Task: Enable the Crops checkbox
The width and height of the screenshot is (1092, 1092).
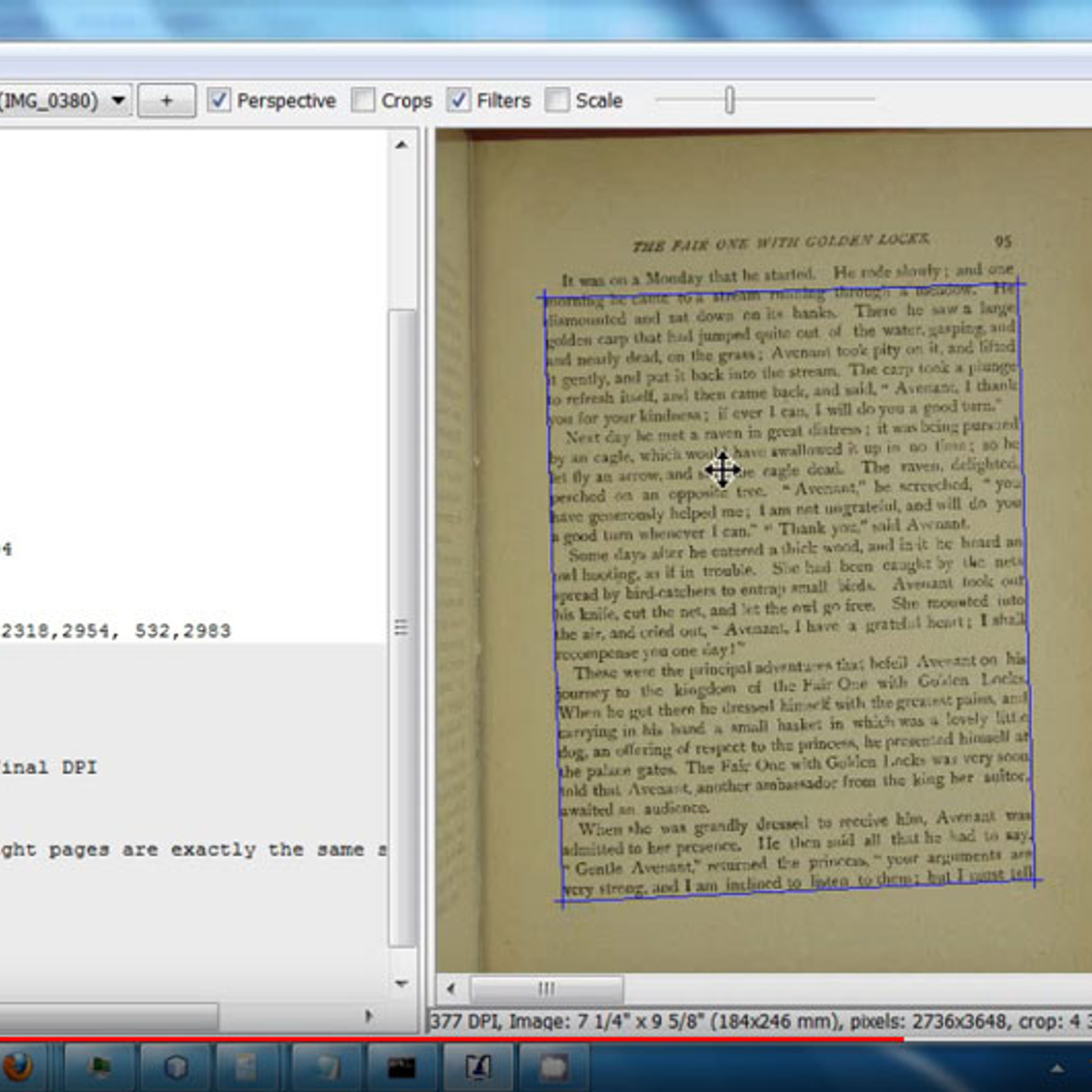Action: [x=363, y=100]
